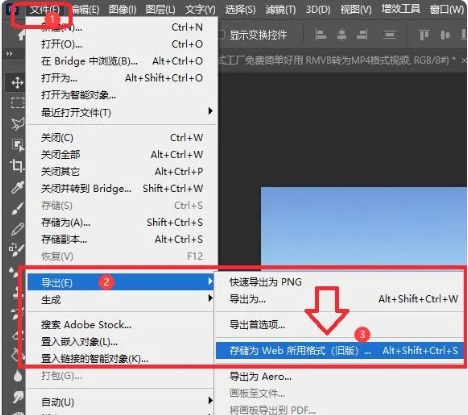Viewport: 468px width, 415px height.
Task: Open the 编辑(E) menu
Action: point(85,9)
